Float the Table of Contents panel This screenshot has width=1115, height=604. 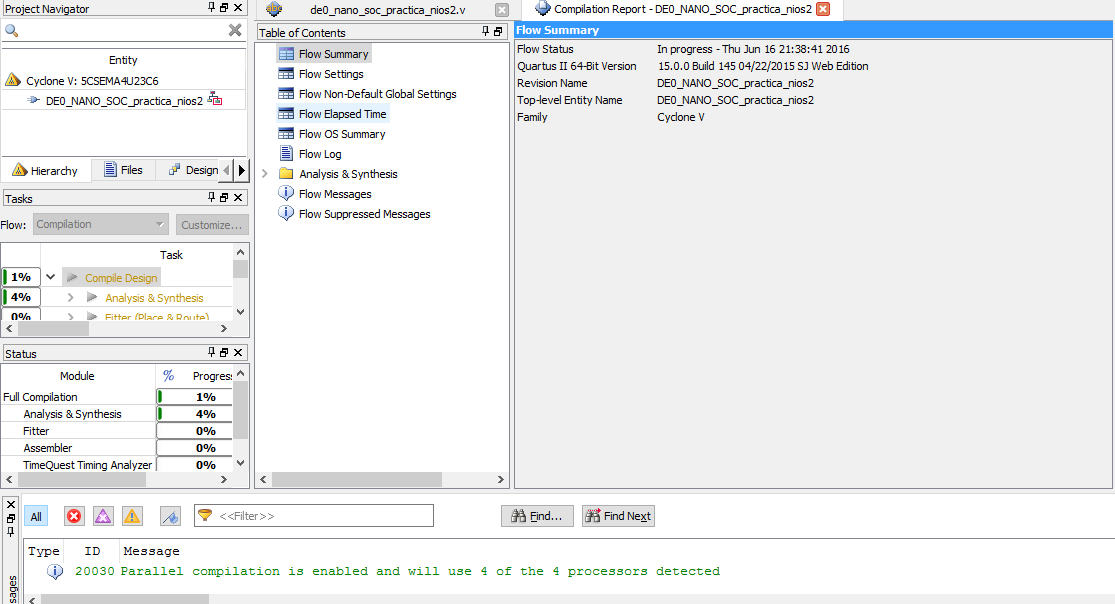pyautogui.click(x=498, y=31)
